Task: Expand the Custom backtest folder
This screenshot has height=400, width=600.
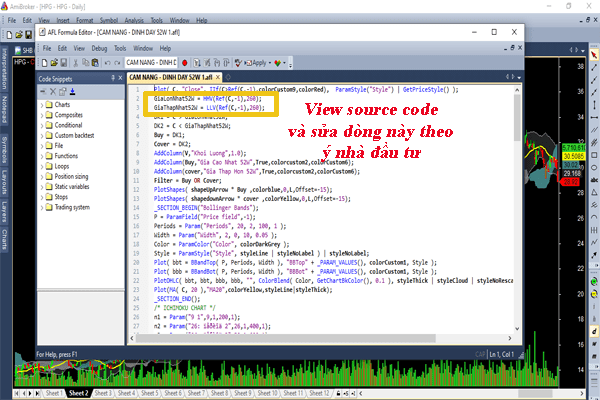Action: [x=42, y=136]
